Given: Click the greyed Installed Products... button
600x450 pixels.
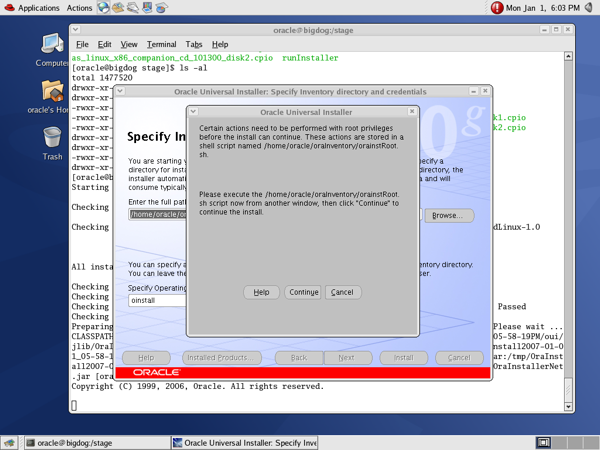Looking at the screenshot, I should [222, 358].
